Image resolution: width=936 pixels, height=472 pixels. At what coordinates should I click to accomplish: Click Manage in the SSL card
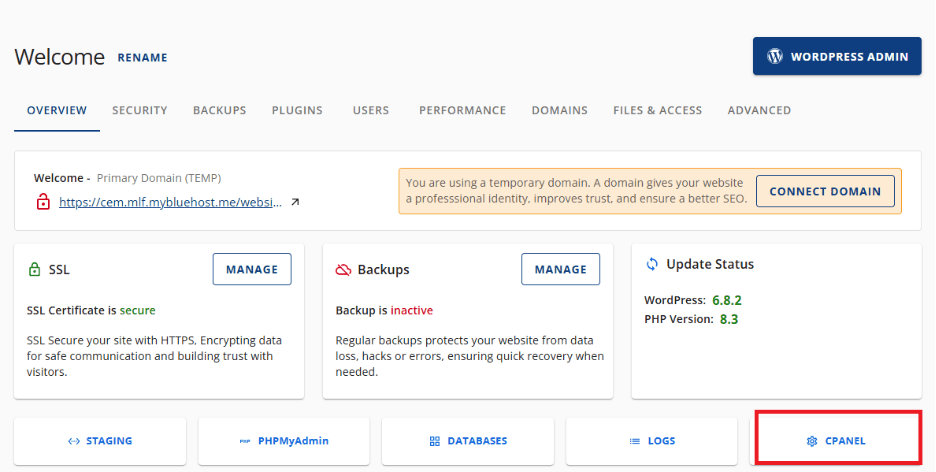252,269
